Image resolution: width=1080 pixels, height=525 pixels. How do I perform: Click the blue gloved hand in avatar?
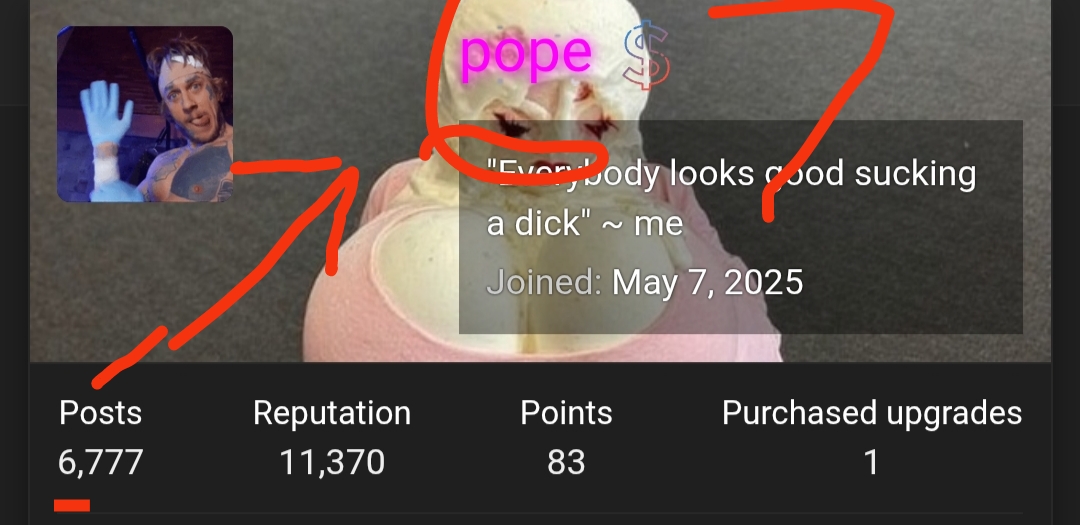105,114
